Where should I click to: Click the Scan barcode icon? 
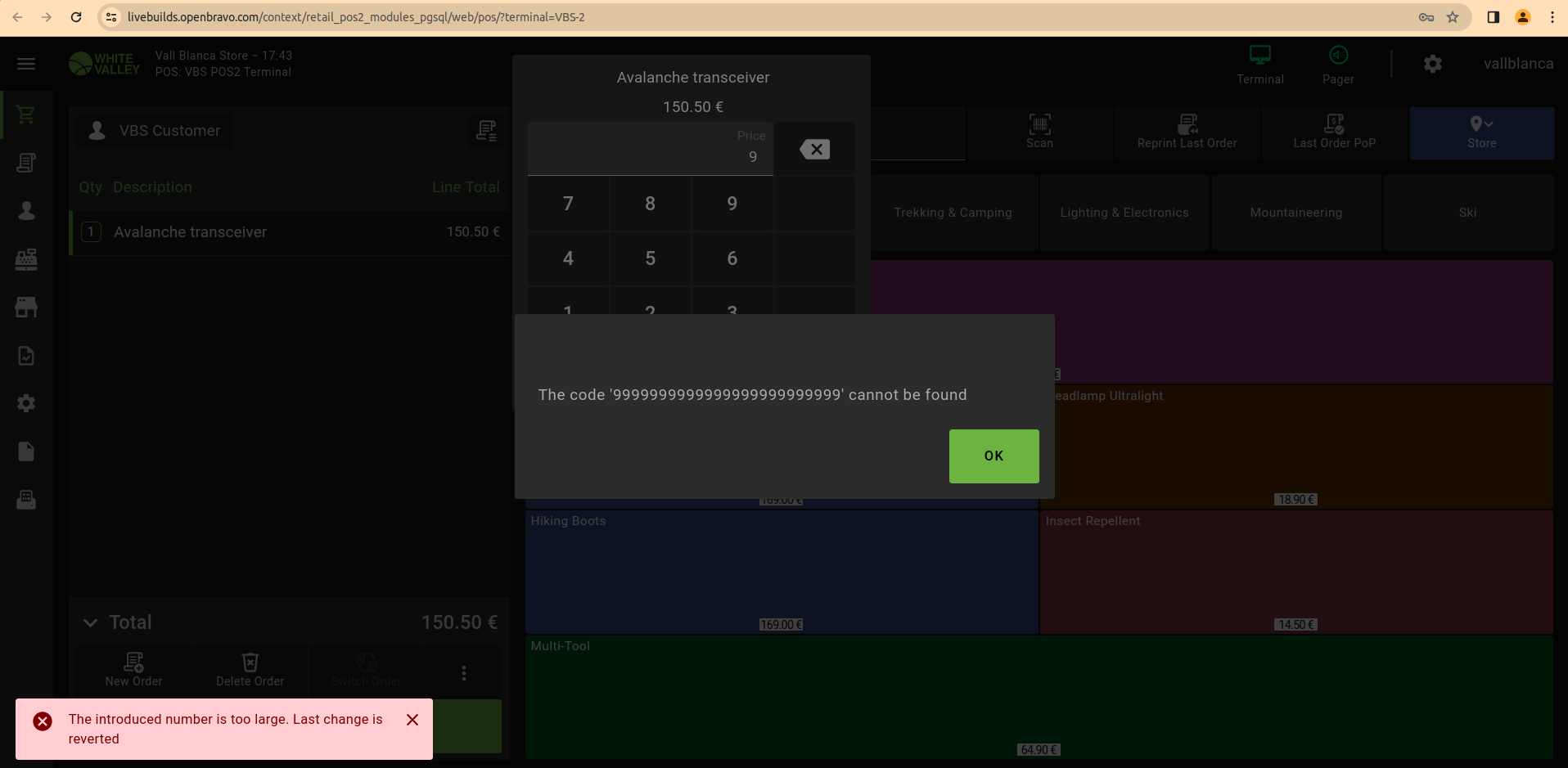point(1040,124)
